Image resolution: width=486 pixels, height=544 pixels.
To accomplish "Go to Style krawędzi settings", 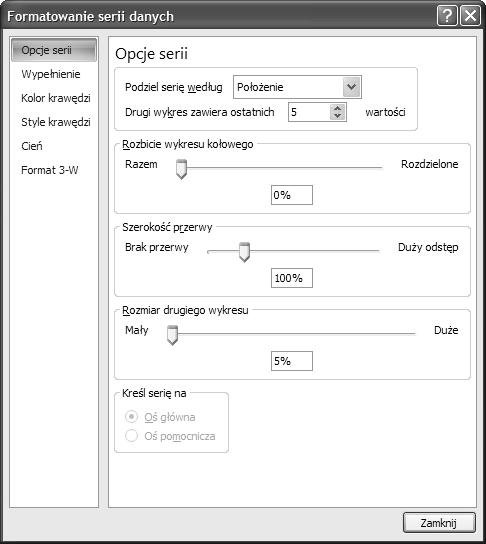I will coord(56,122).
